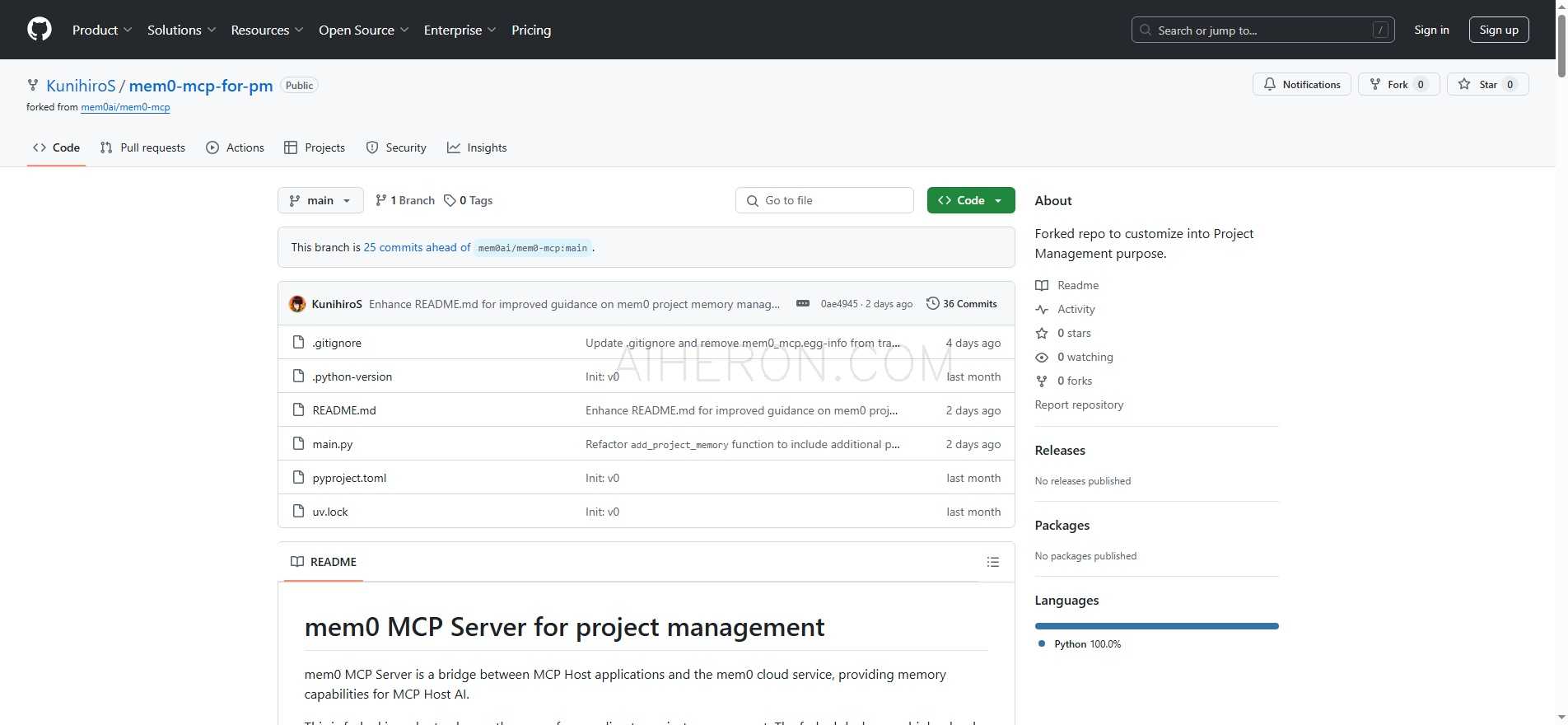
Task: Open the green Code dropdown
Action: [x=971, y=200]
